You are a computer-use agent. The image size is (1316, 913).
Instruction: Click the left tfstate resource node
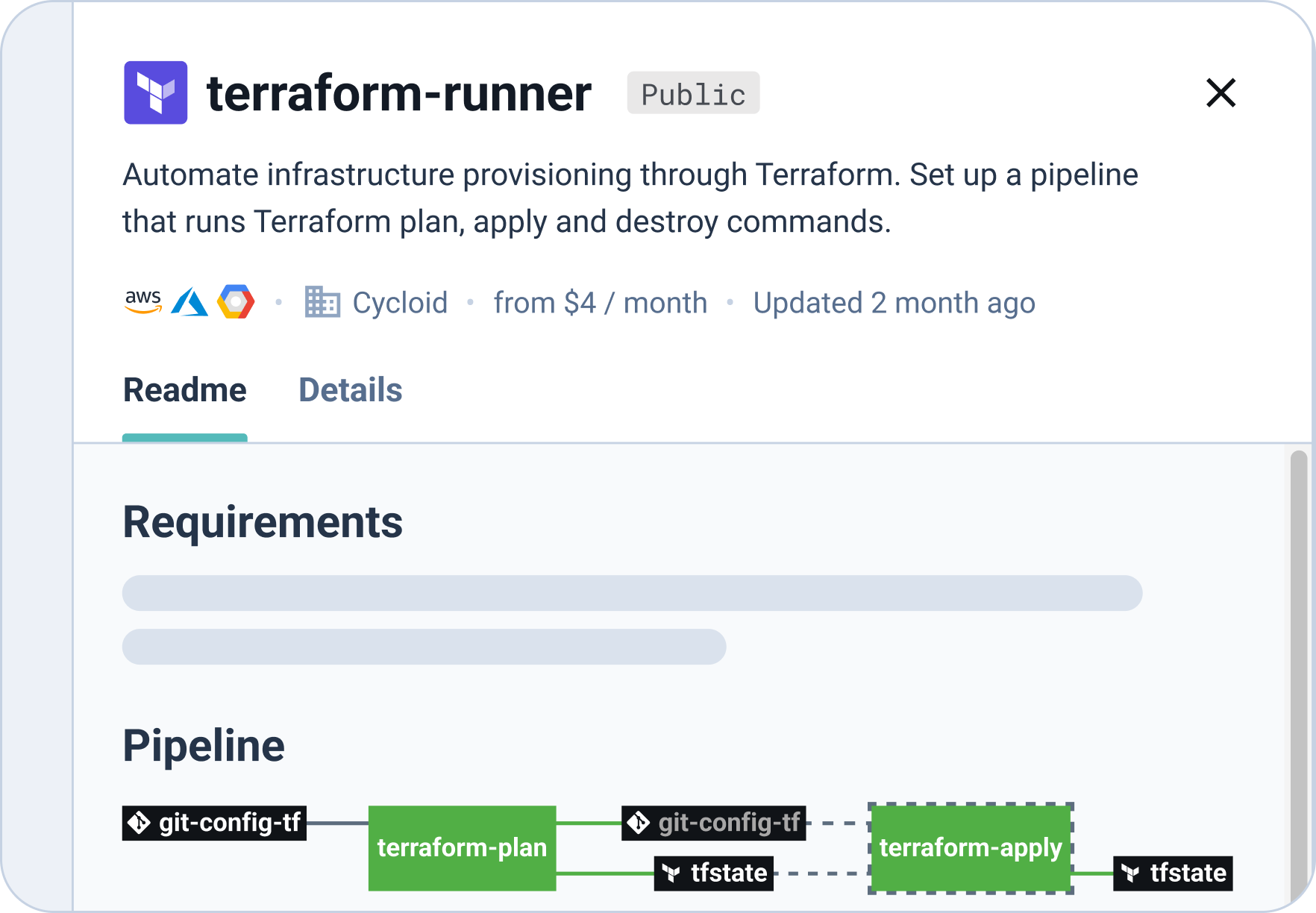[x=712, y=873]
